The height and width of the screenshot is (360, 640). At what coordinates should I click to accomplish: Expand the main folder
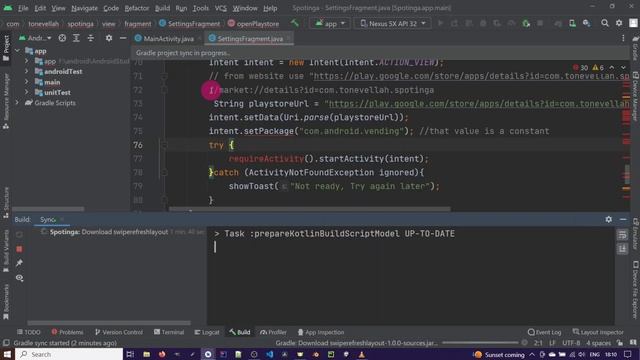(27, 82)
